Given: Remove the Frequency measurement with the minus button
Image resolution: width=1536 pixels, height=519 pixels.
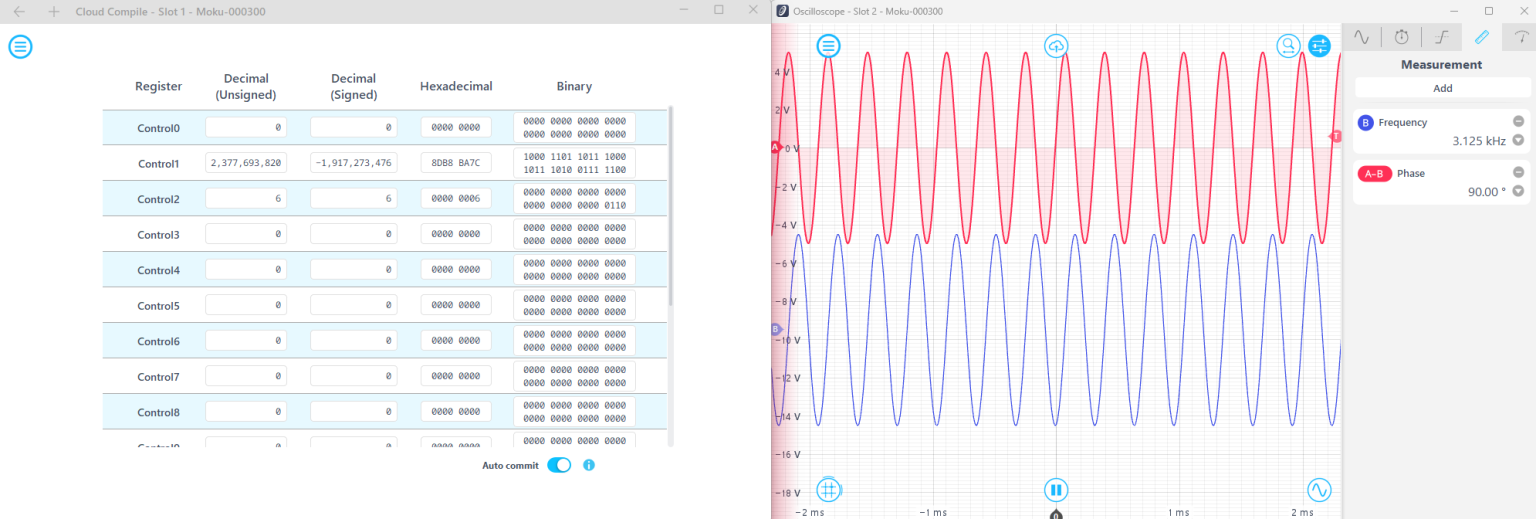Looking at the screenshot, I should pyautogui.click(x=1518, y=121).
